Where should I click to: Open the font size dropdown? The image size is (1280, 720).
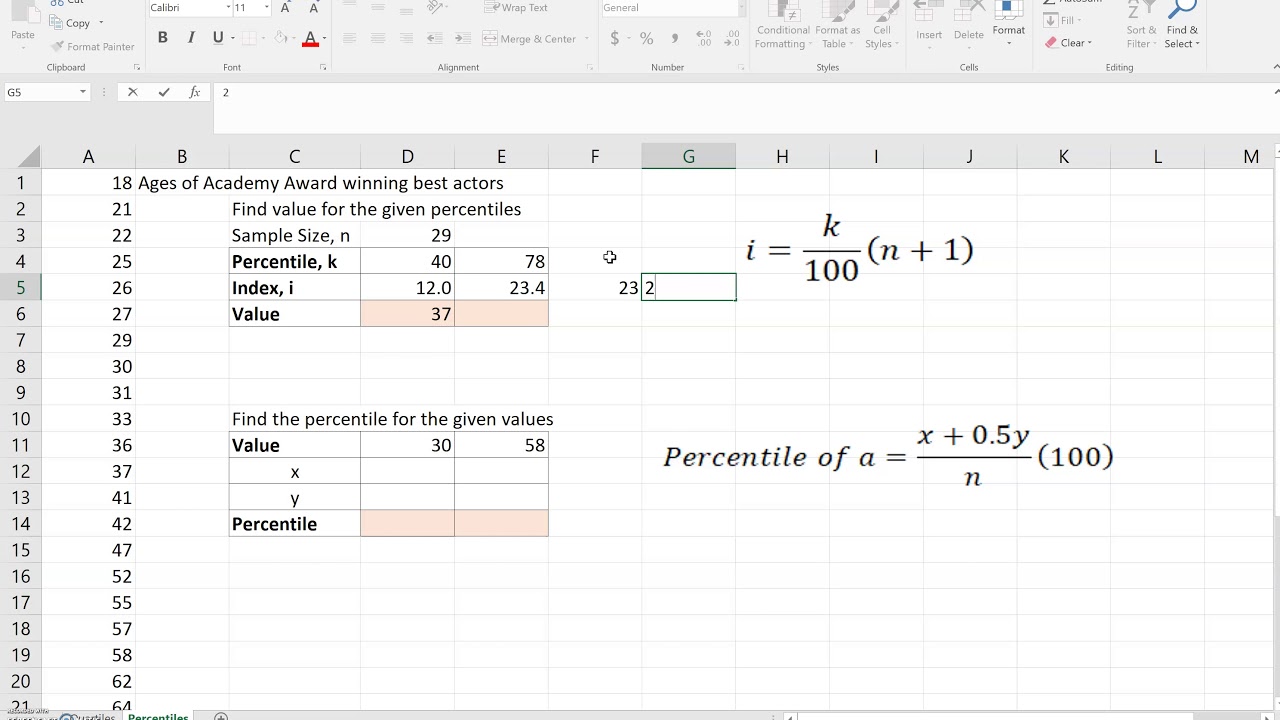point(266,8)
